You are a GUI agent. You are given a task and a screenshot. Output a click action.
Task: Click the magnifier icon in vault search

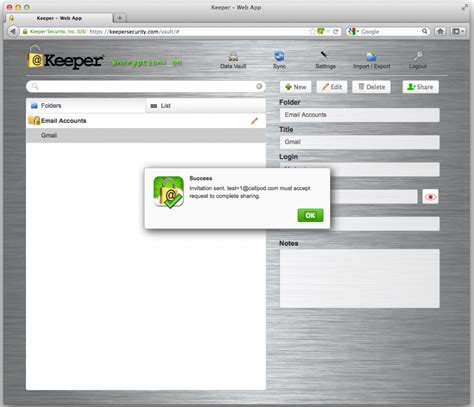[x=35, y=87]
